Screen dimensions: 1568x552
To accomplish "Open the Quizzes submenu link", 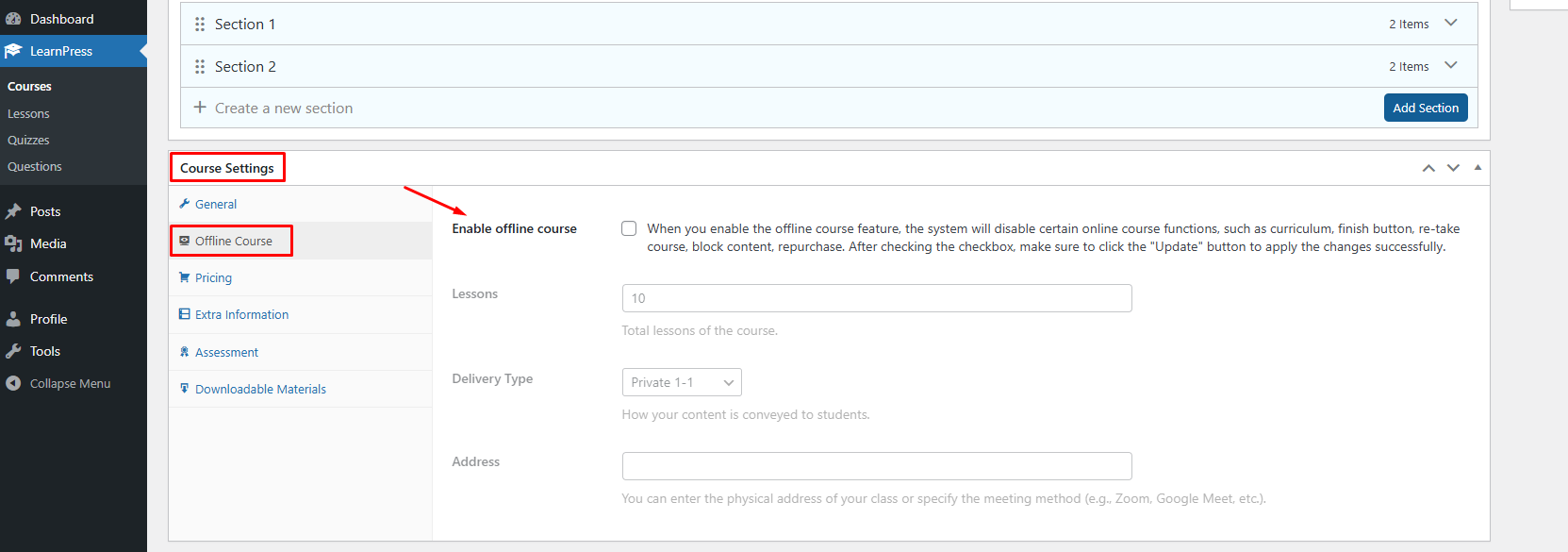I will pos(28,140).
